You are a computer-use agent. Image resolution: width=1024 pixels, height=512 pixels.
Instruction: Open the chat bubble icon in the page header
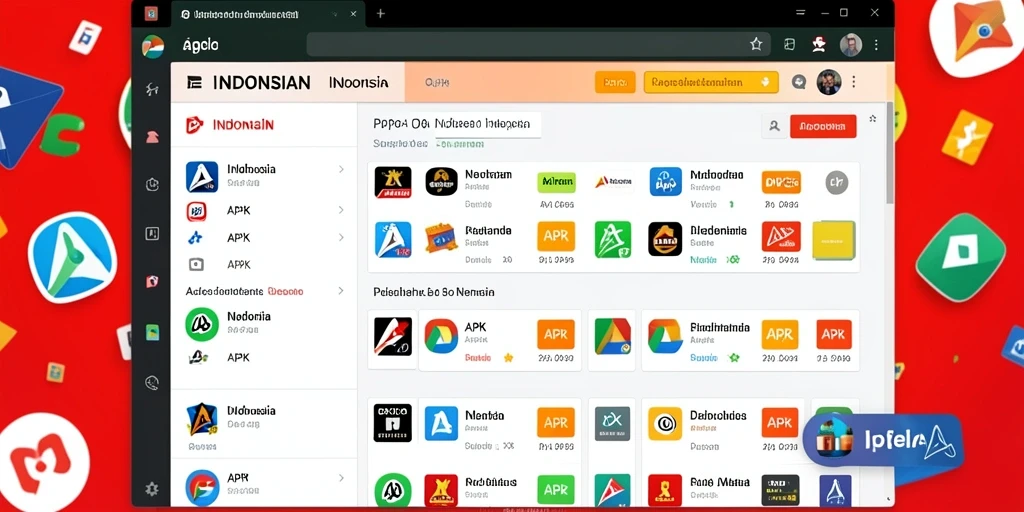point(799,82)
